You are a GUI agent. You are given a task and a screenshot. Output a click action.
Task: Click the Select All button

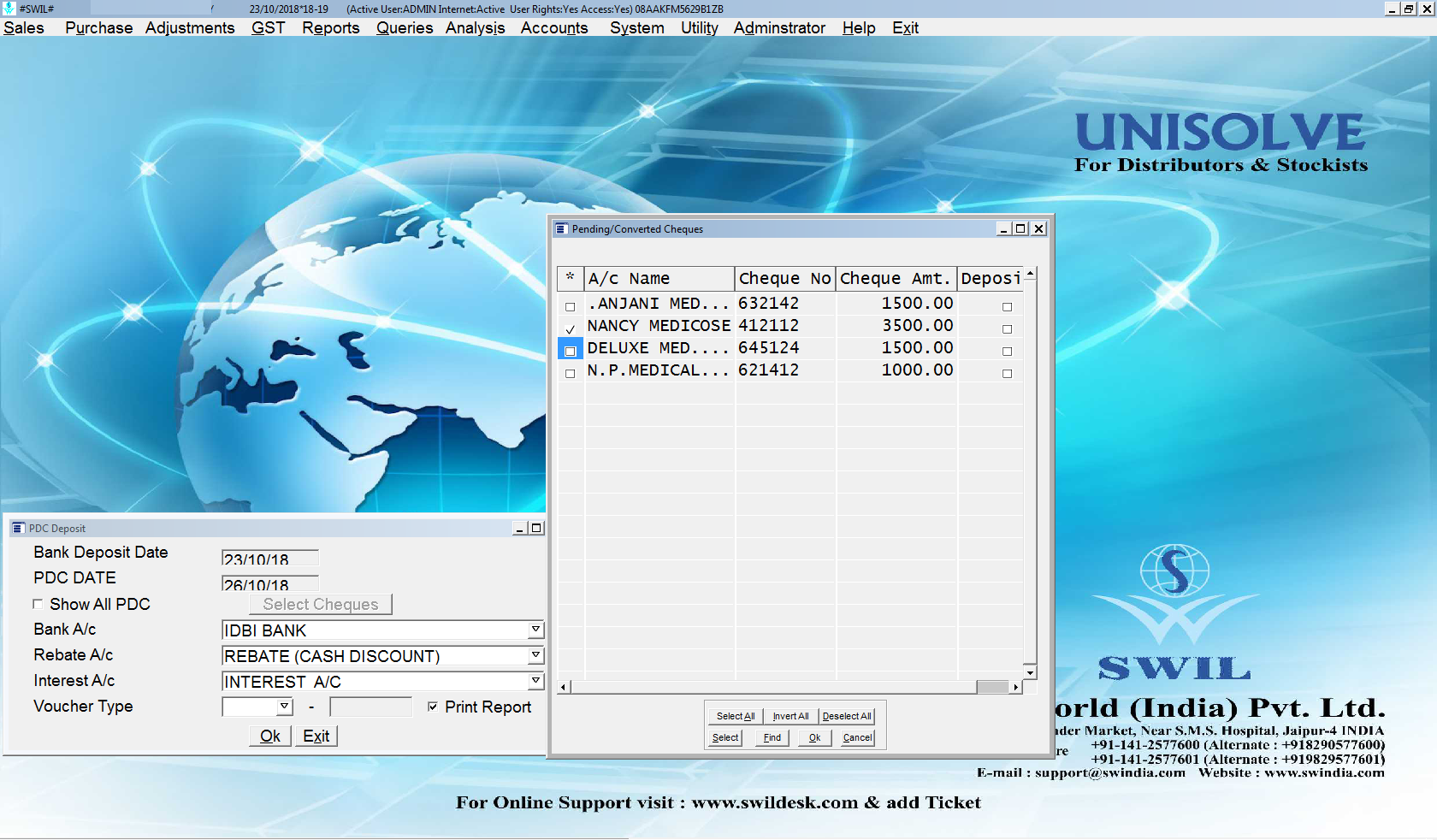(x=736, y=716)
